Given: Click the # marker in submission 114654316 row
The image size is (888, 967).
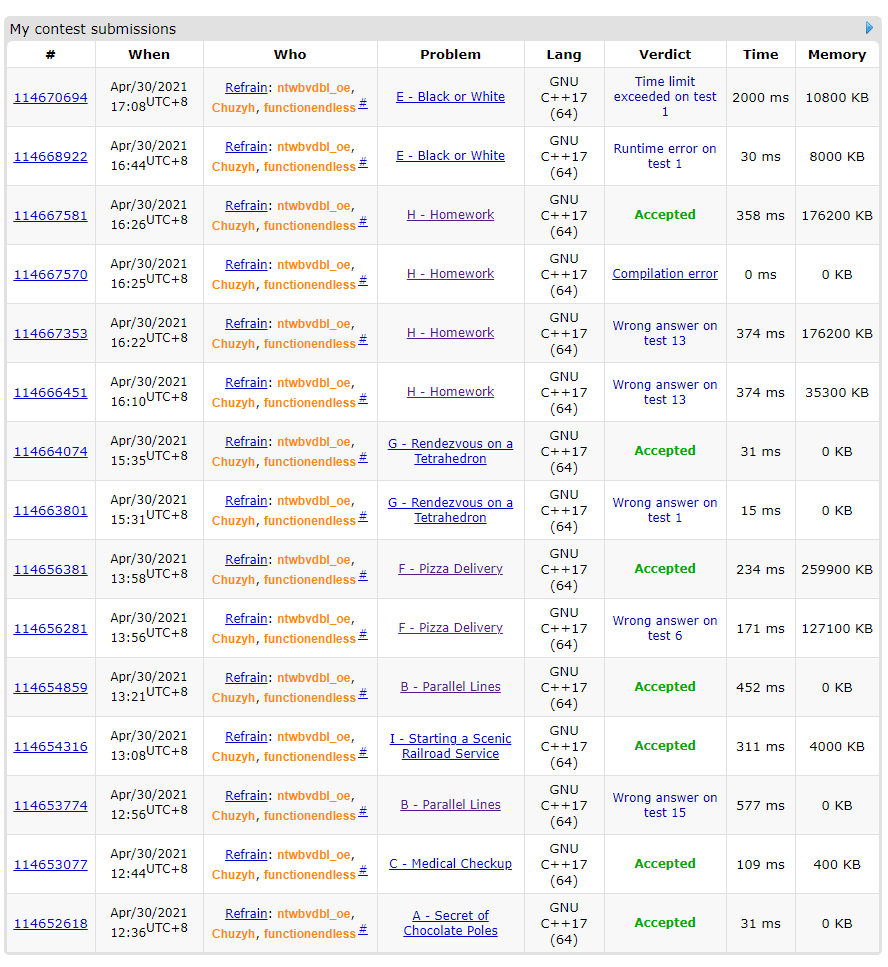Looking at the screenshot, I should tap(363, 752).
